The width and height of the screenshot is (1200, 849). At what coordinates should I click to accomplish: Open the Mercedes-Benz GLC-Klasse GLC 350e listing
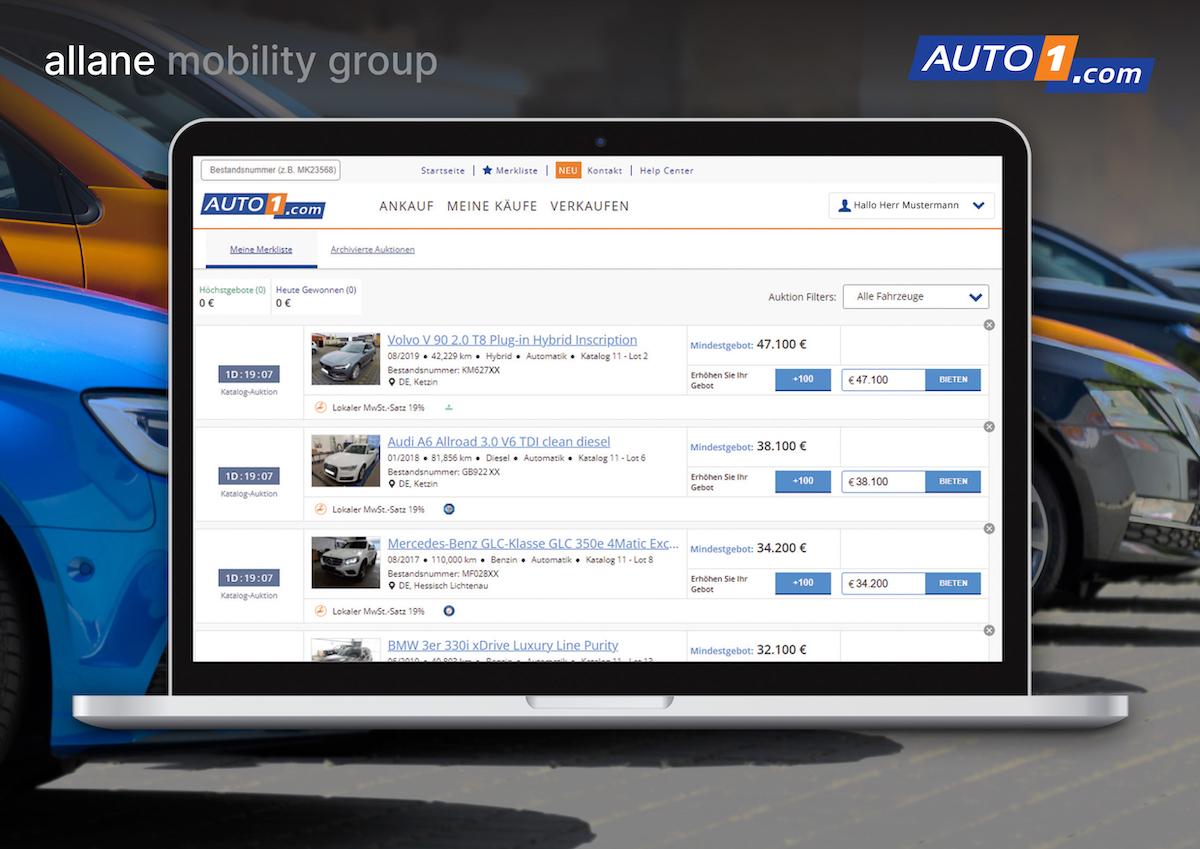(x=533, y=544)
